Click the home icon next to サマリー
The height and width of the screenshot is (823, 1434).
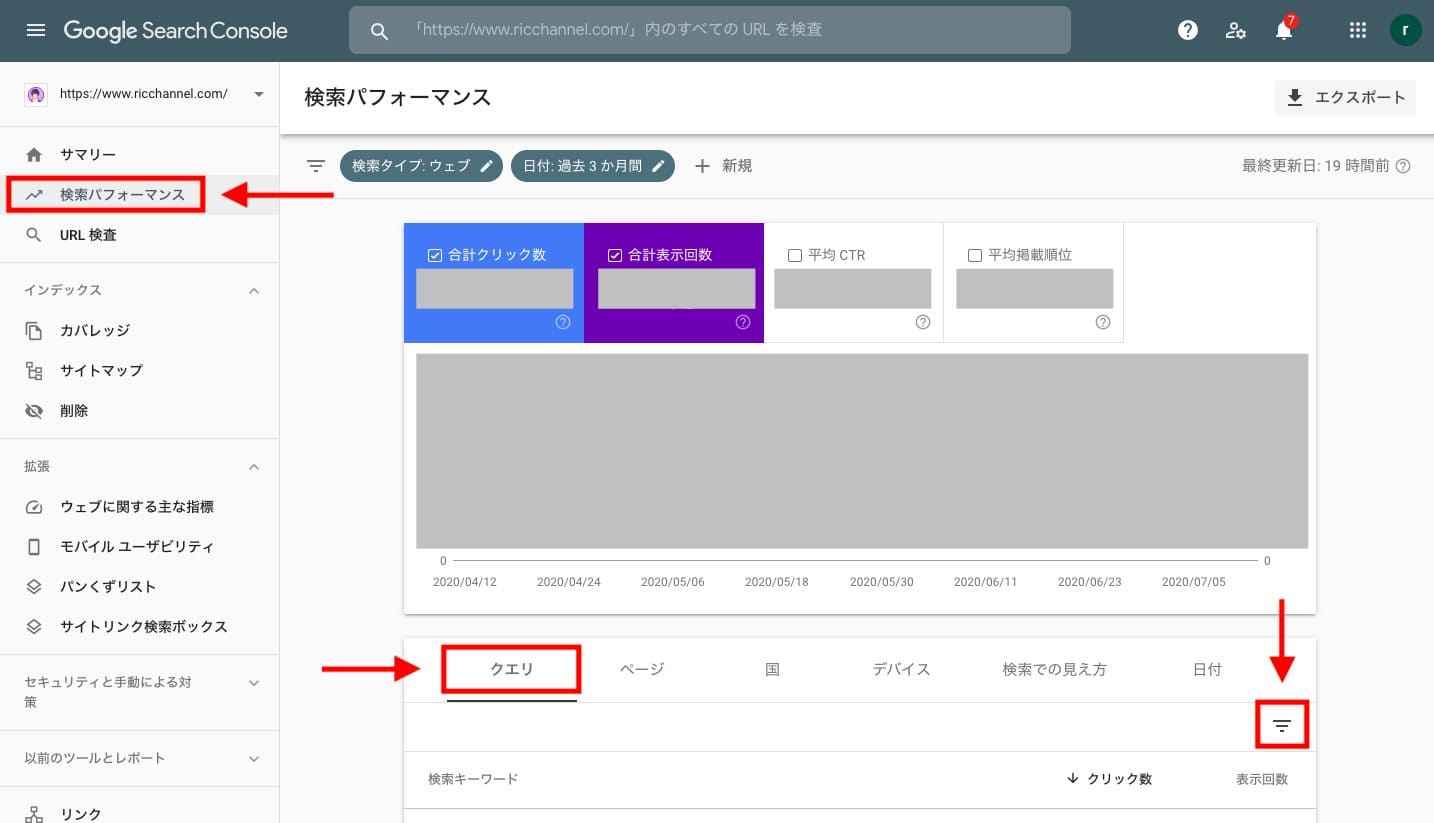[34, 155]
